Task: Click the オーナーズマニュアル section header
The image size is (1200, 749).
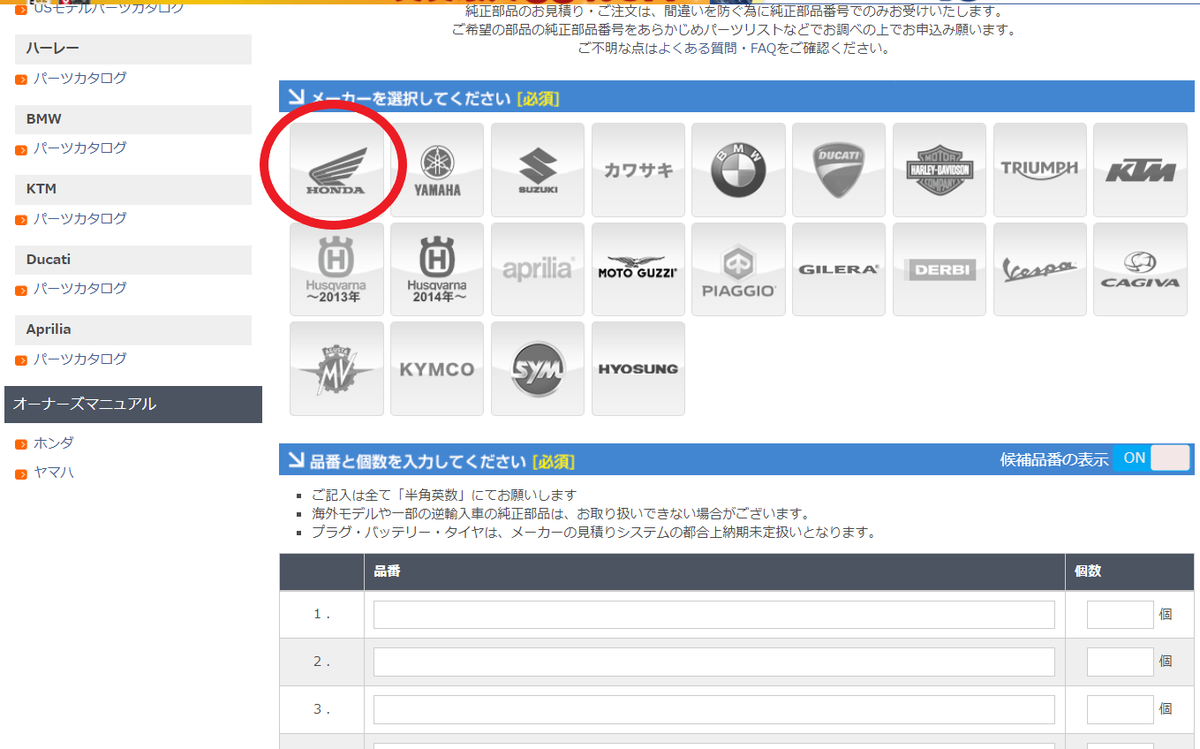Action: pyautogui.click(x=133, y=404)
